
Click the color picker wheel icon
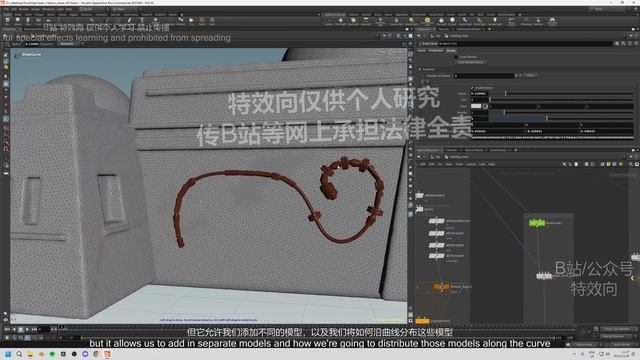click(x=485, y=106)
